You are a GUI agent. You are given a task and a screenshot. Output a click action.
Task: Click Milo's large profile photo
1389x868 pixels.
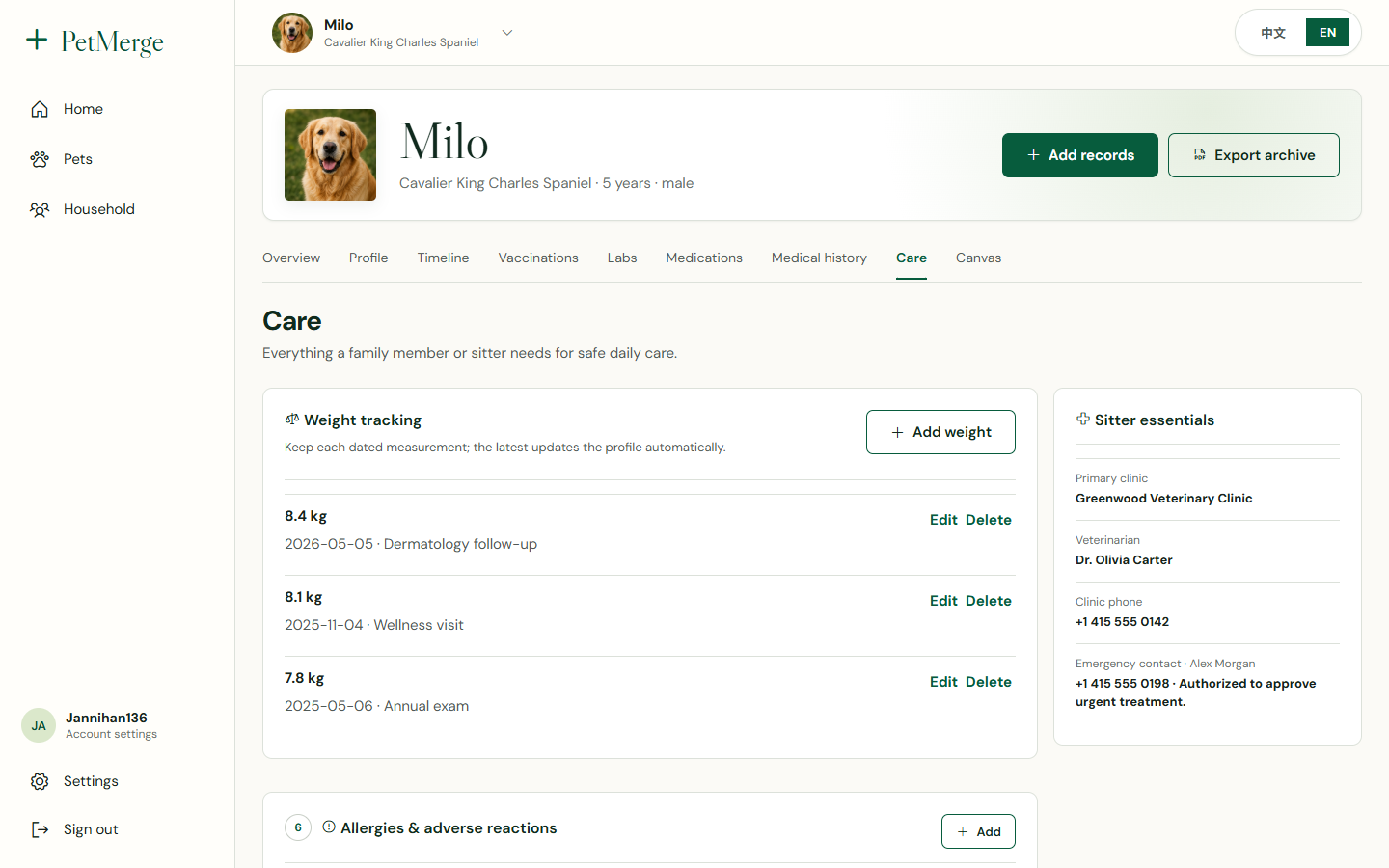point(330,154)
